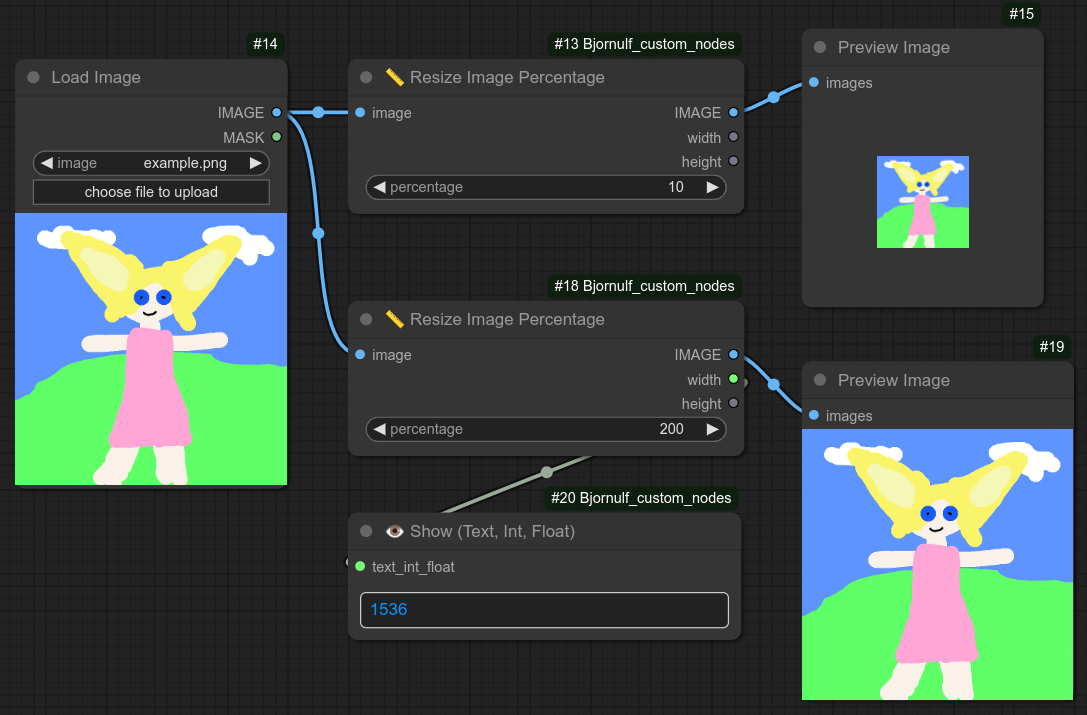Click the text field showing 1536
This screenshot has height=715, width=1087.
click(544, 610)
